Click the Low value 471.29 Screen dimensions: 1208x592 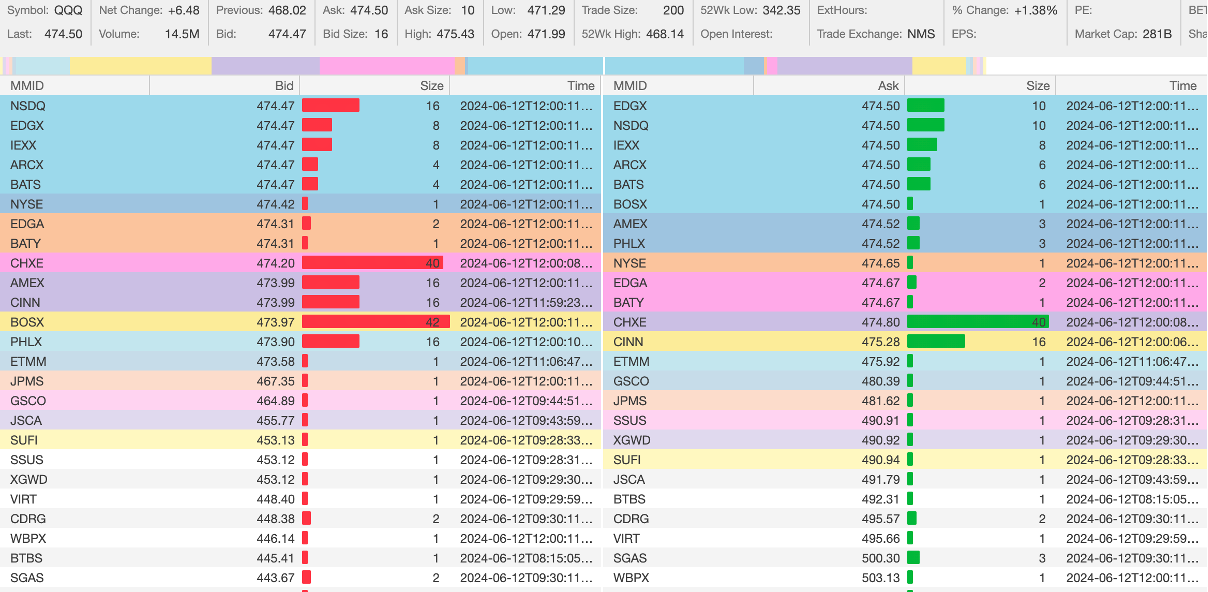coord(546,10)
